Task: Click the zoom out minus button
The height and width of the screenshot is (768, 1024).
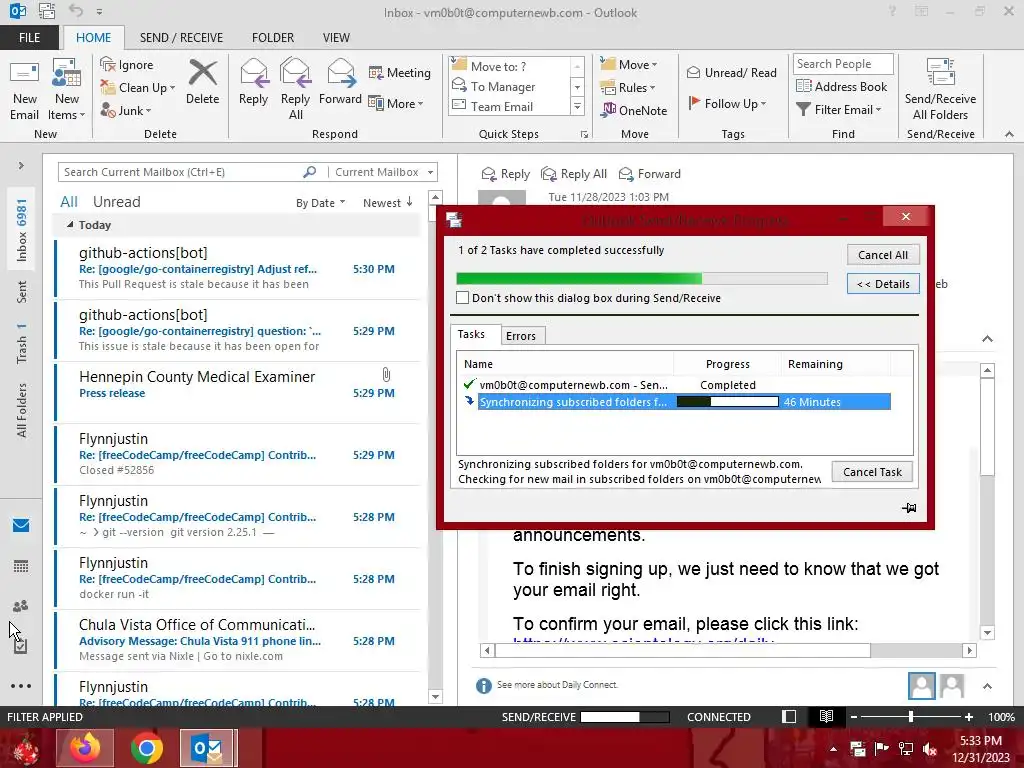Action: (x=853, y=716)
